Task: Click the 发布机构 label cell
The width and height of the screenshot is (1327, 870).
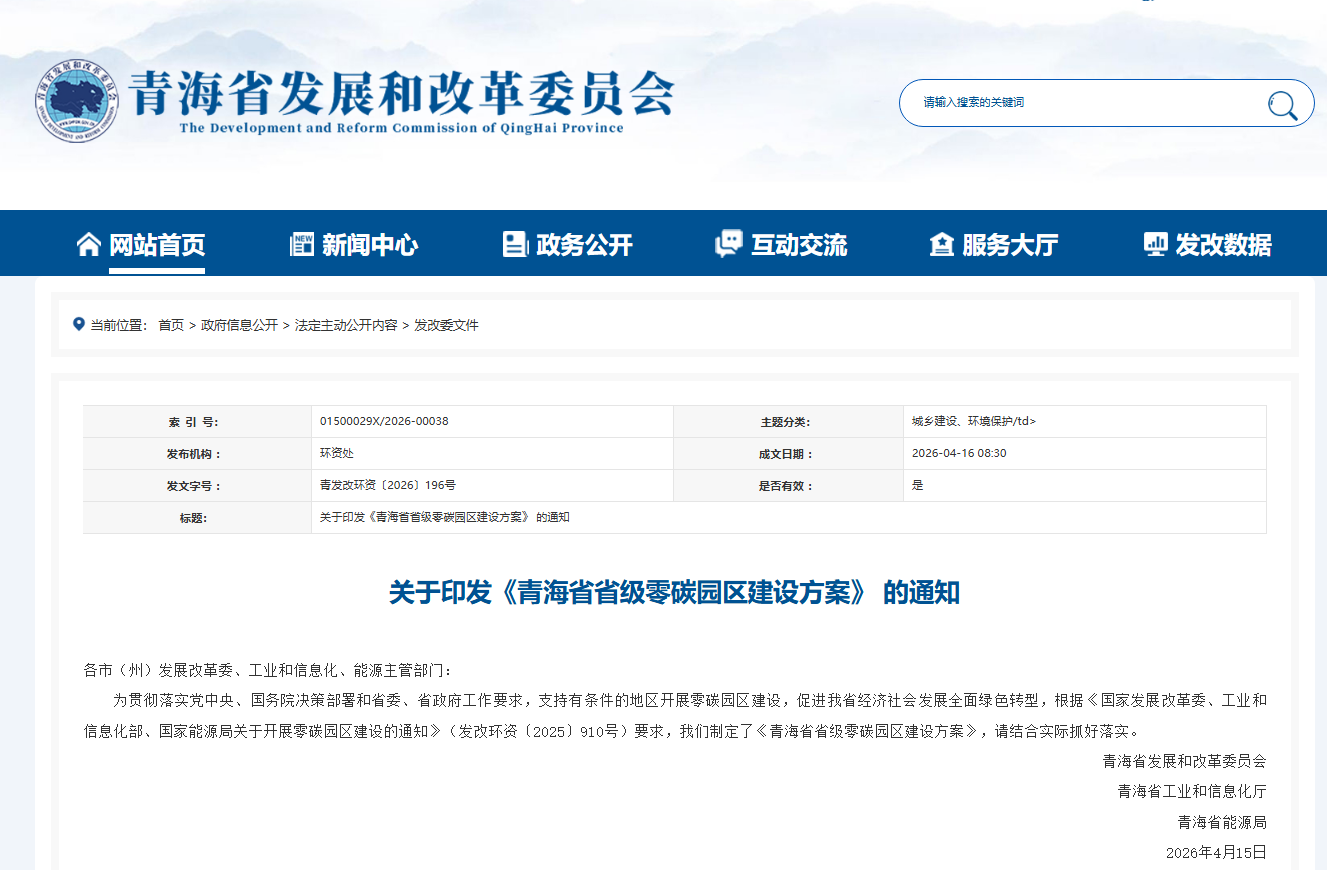Action: click(197, 454)
